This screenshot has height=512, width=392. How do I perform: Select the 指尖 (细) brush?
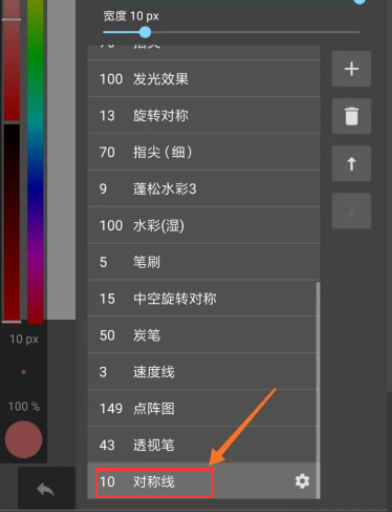(x=204, y=152)
